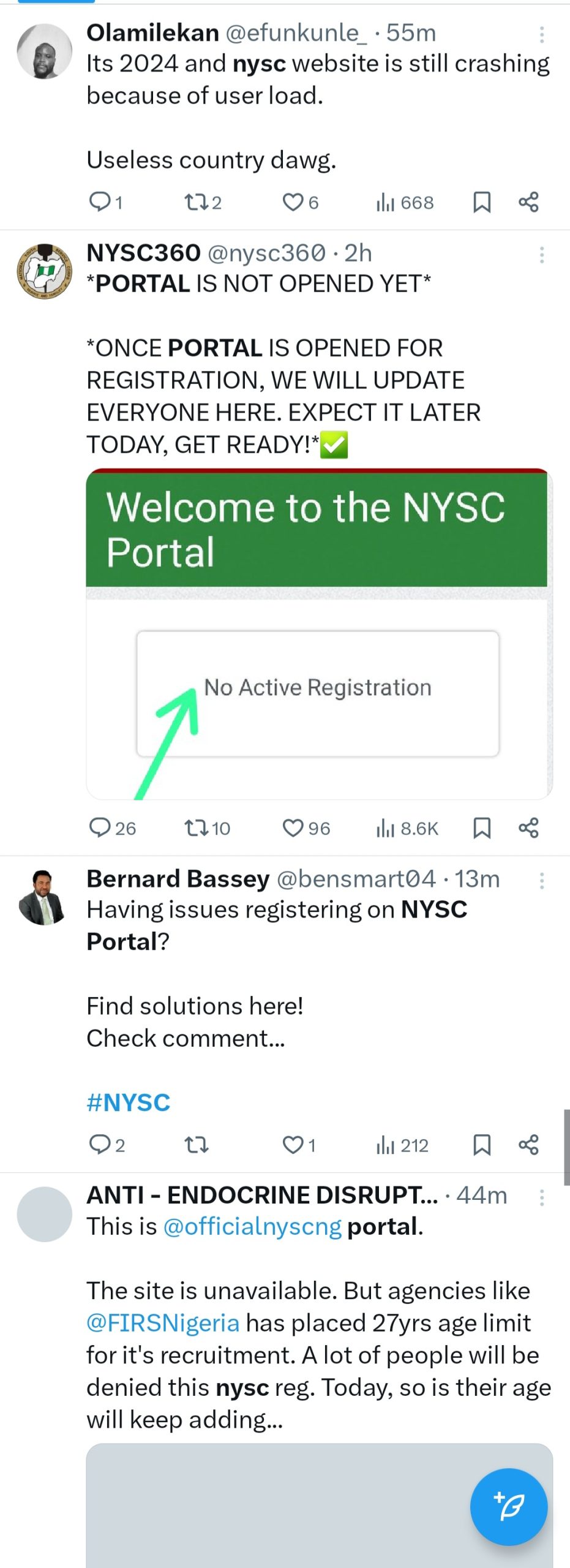Open more options on NYSC360 tweet
This screenshot has height=1568, width=570.
point(541,255)
